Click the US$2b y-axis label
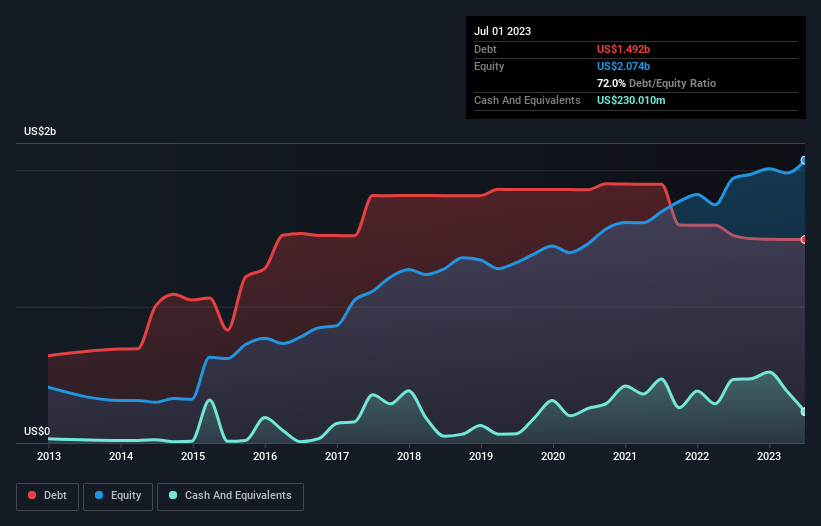821x526 pixels. [40, 131]
